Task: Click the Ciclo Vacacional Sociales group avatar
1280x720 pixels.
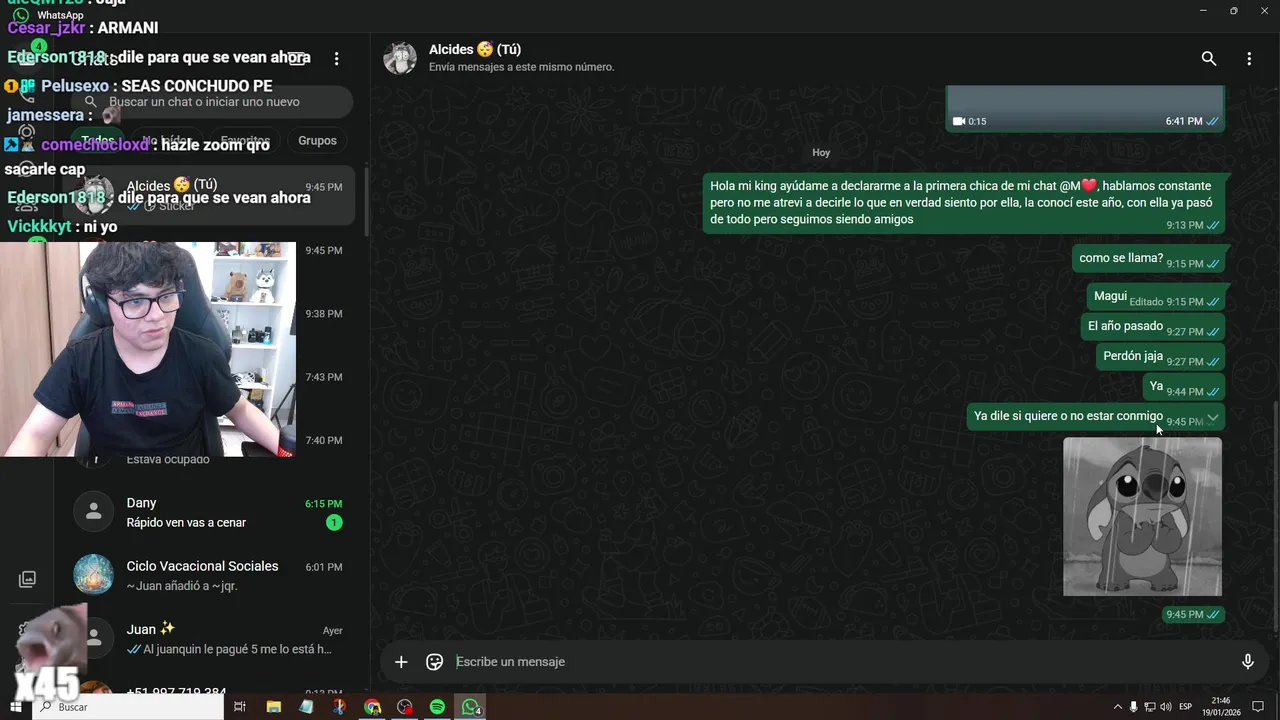Action: 93,574
